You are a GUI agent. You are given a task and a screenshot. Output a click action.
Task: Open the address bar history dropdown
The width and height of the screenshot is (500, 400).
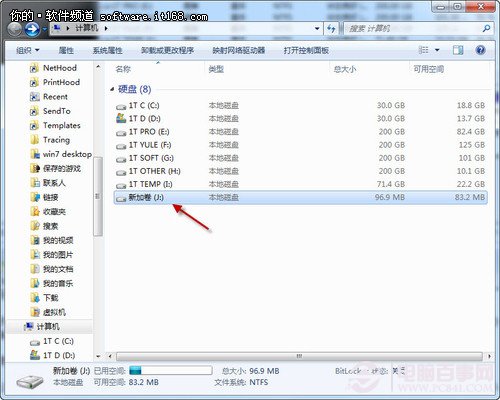coord(317,29)
